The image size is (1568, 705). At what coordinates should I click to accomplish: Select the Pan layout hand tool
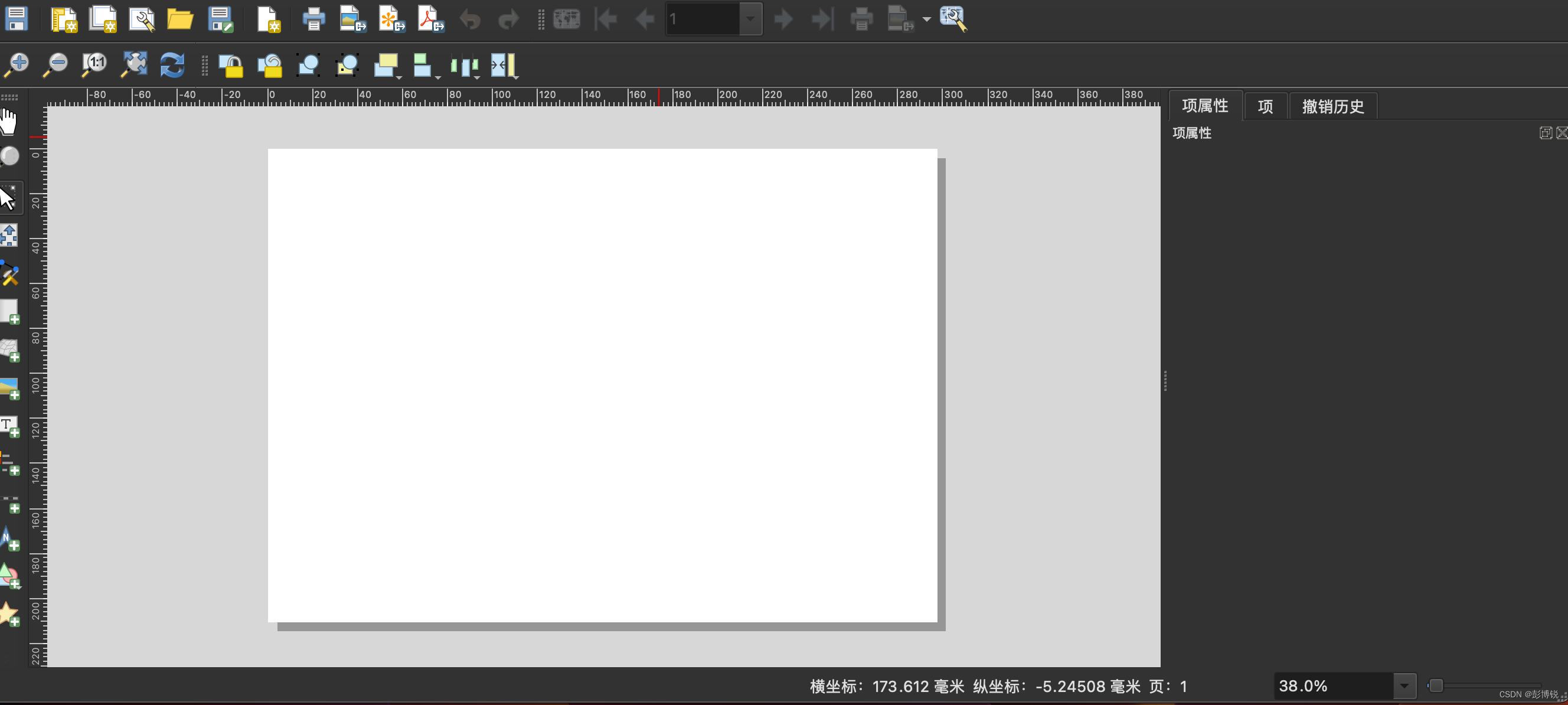click(8, 121)
